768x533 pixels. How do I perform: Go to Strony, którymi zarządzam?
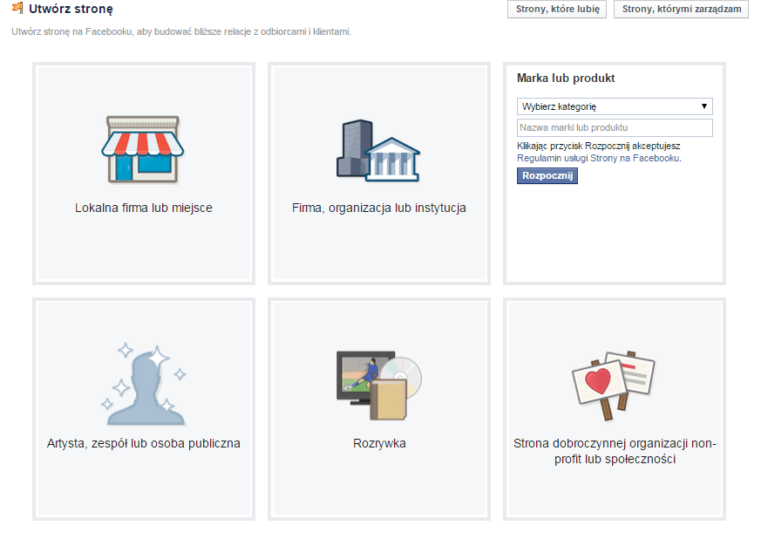point(681,9)
